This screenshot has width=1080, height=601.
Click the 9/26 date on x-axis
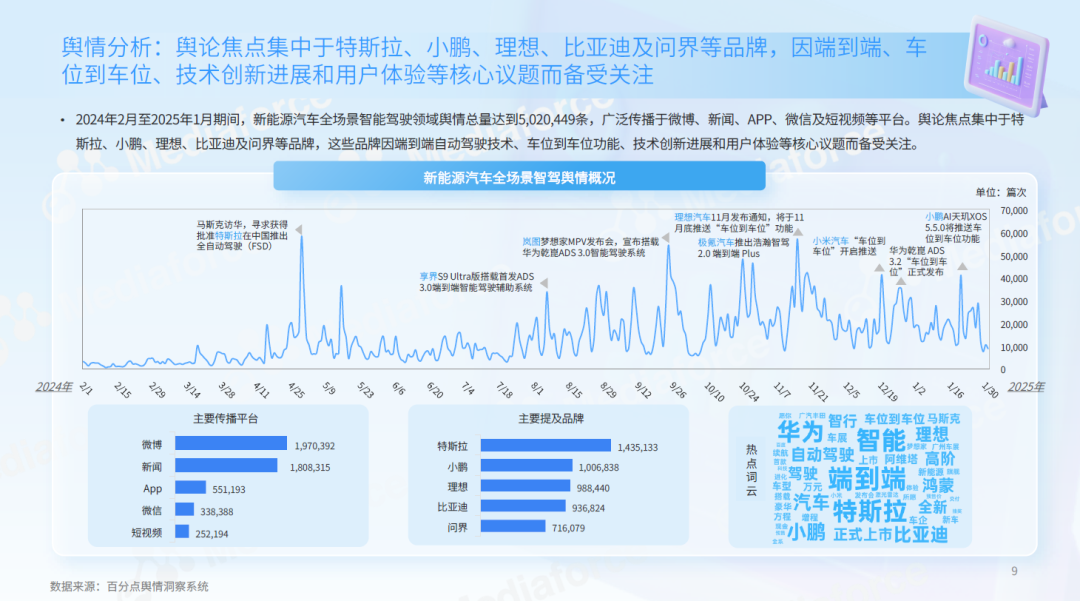[x=678, y=390]
